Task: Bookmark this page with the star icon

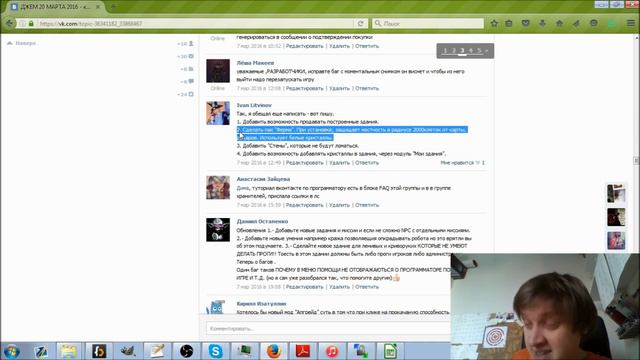Action: [494, 23]
